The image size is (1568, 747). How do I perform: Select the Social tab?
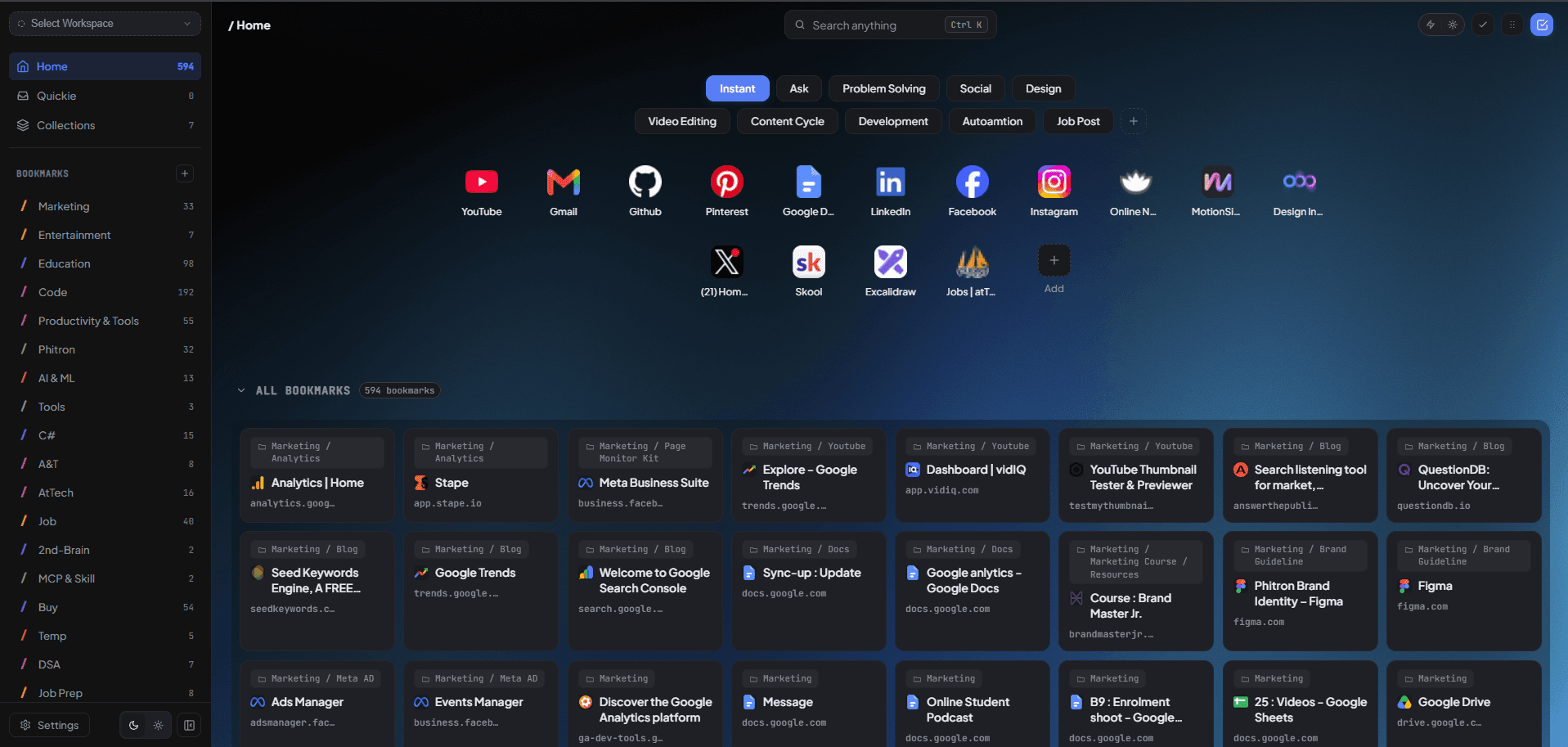976,88
